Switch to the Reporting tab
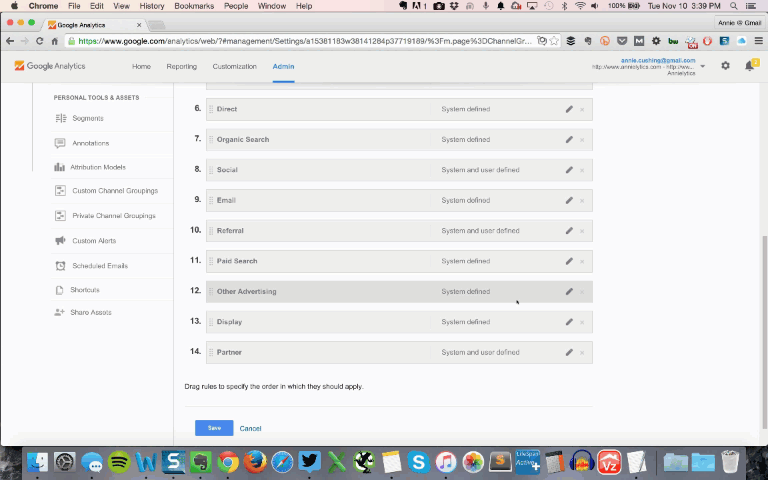Image resolution: width=768 pixels, height=480 pixels. [181, 67]
